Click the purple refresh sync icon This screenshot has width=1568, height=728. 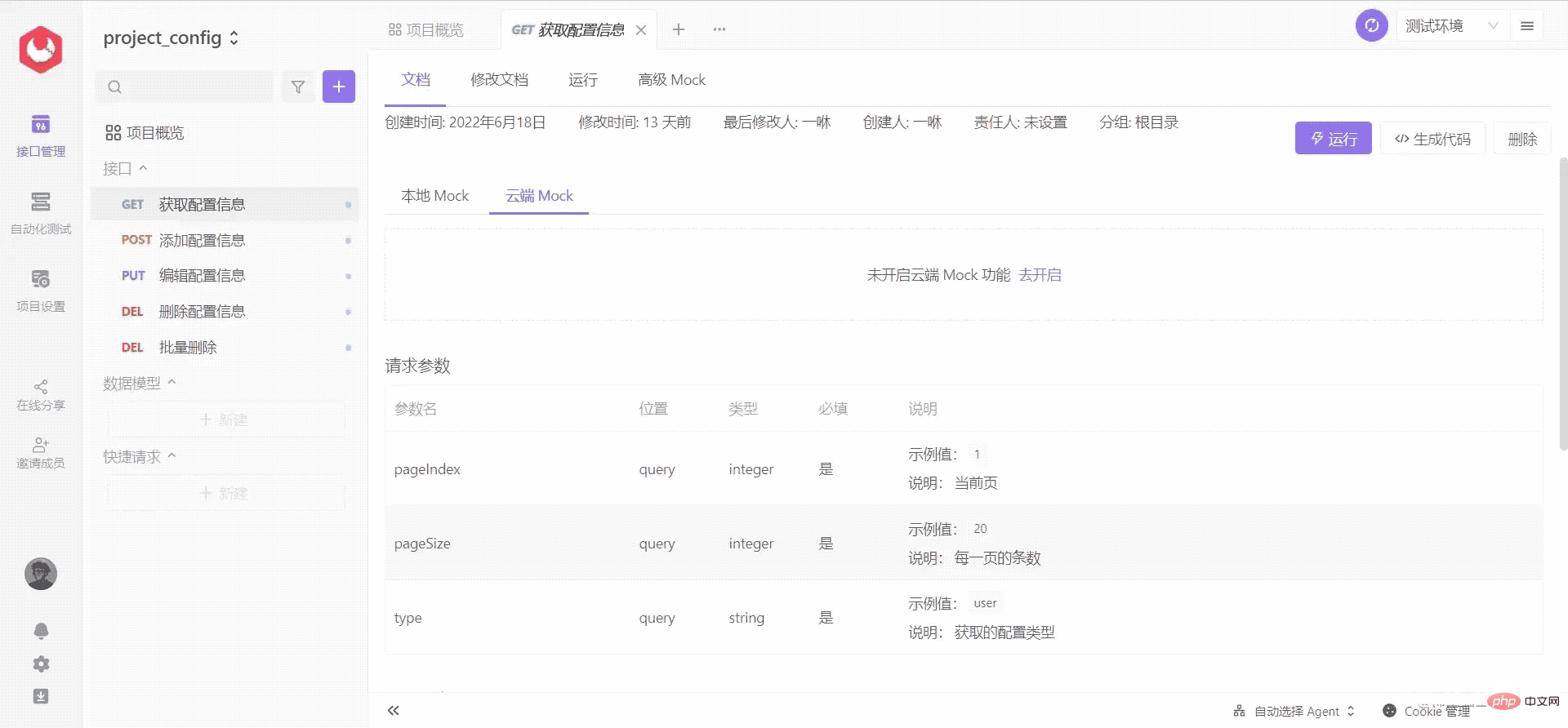click(x=1372, y=25)
